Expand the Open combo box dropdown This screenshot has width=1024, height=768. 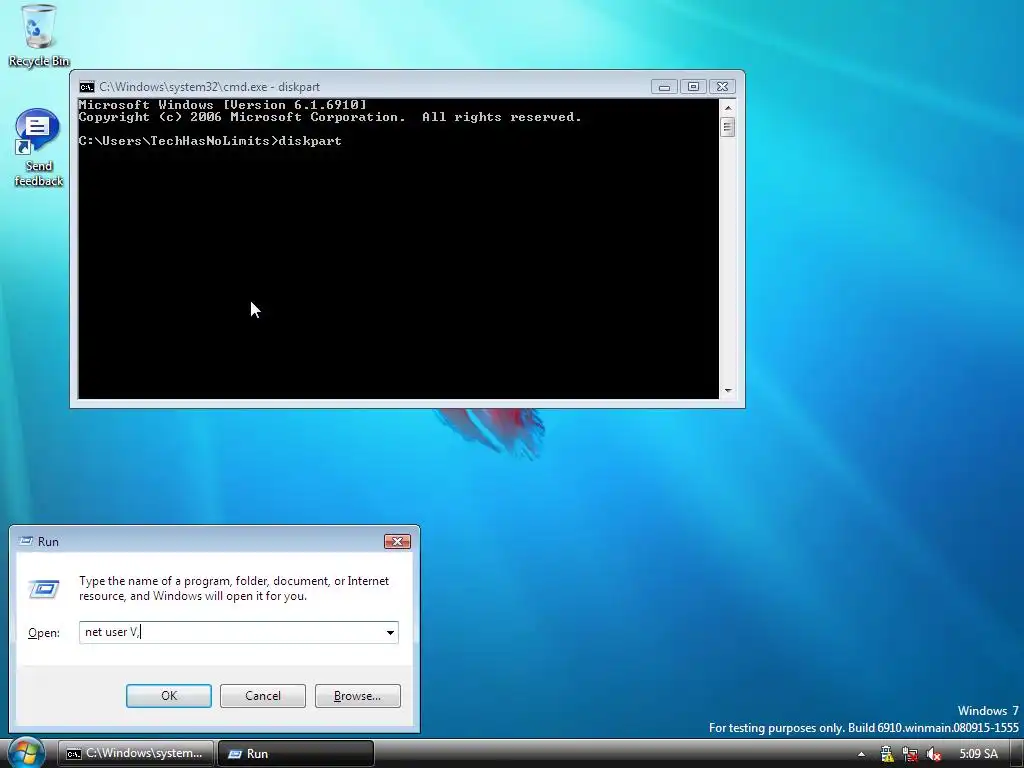pyautogui.click(x=390, y=632)
